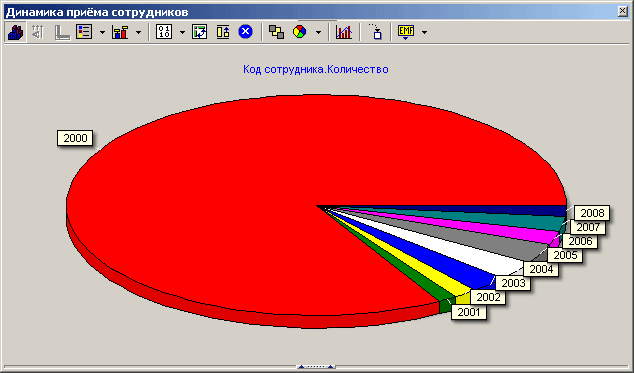The width and height of the screenshot is (635, 373).
Task: Select the 2001 data label
Action: coord(469,312)
